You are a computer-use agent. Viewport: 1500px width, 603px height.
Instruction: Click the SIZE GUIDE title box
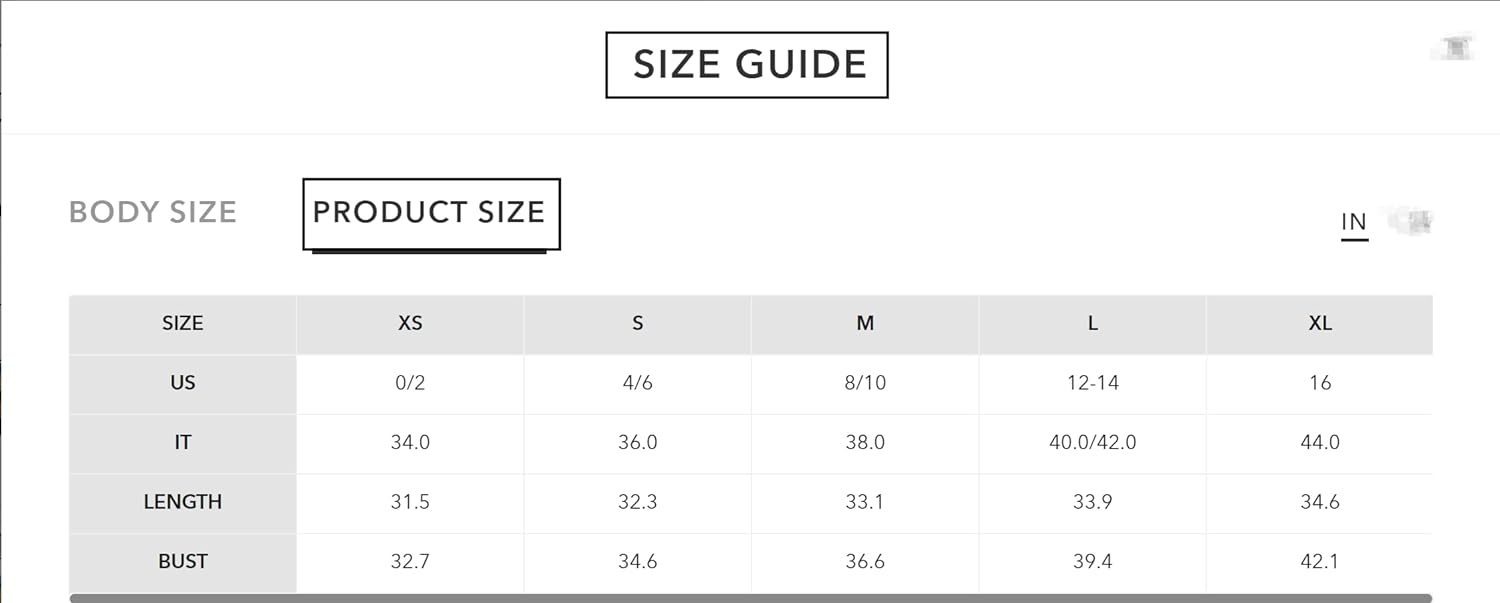(747, 65)
